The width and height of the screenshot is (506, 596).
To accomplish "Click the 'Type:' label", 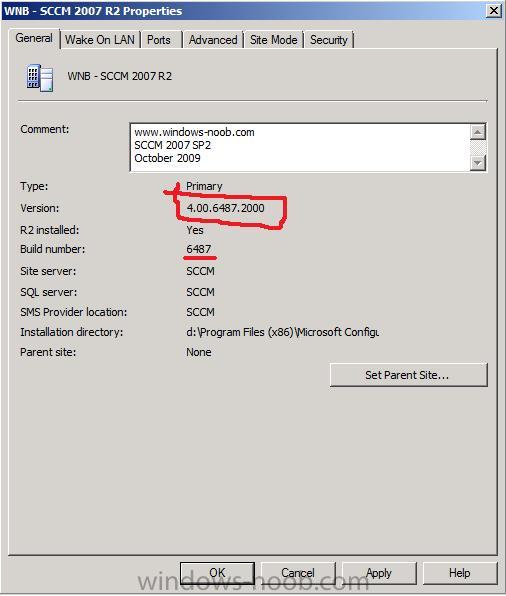I will (34, 186).
